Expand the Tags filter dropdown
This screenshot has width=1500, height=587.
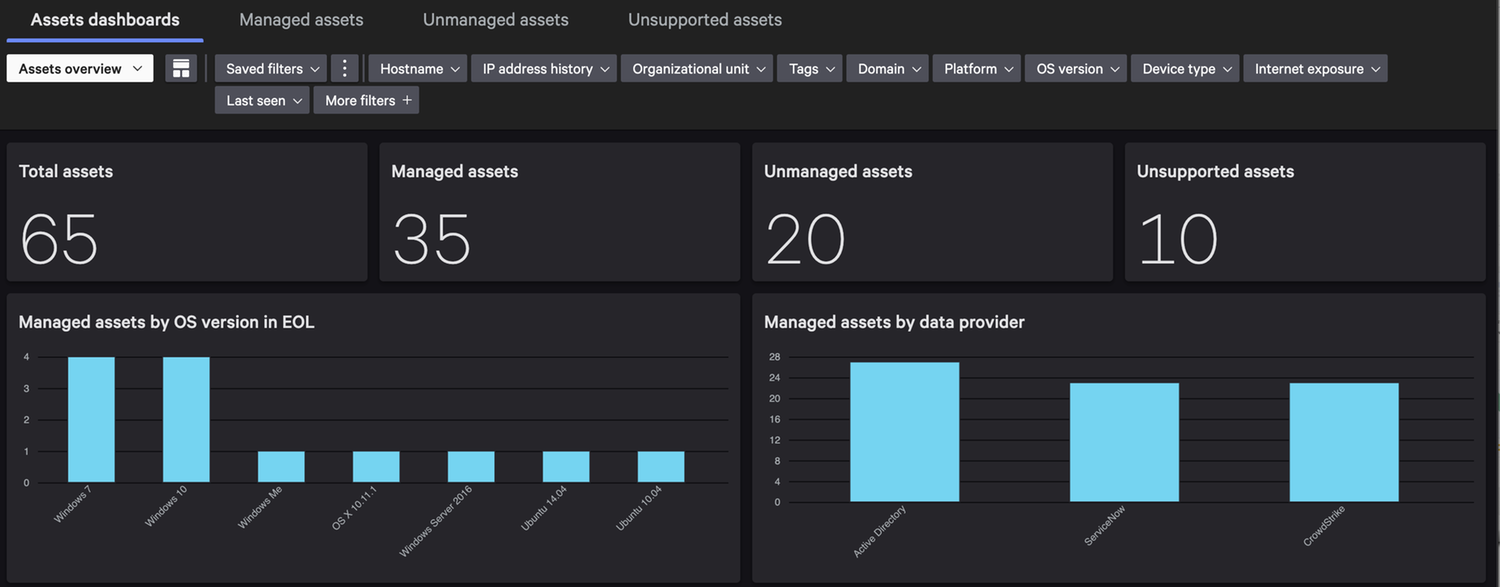point(811,68)
